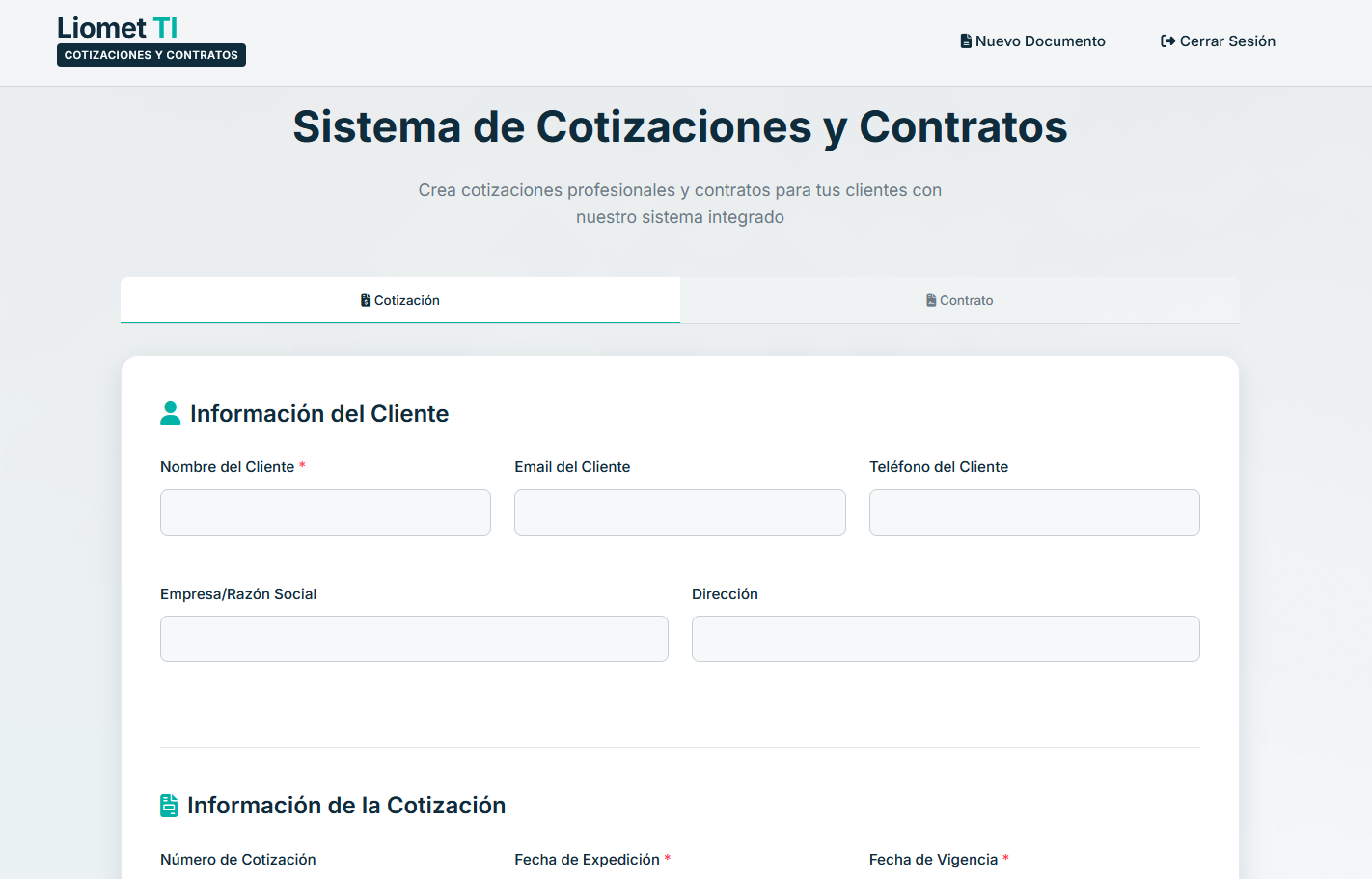Click the document icon on the Cotización tab

[367, 300]
